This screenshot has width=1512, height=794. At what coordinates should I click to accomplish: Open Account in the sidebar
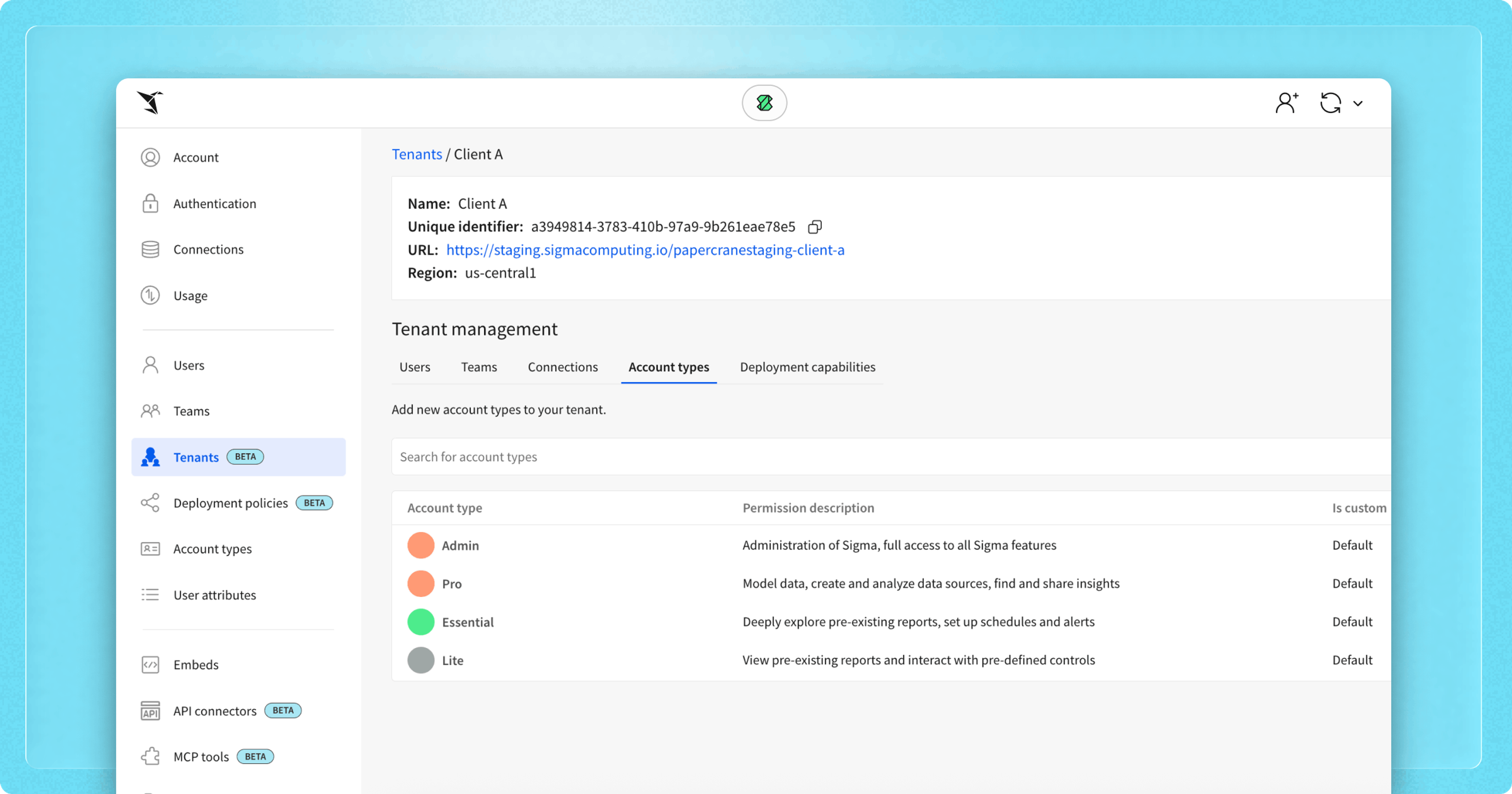tap(238, 158)
